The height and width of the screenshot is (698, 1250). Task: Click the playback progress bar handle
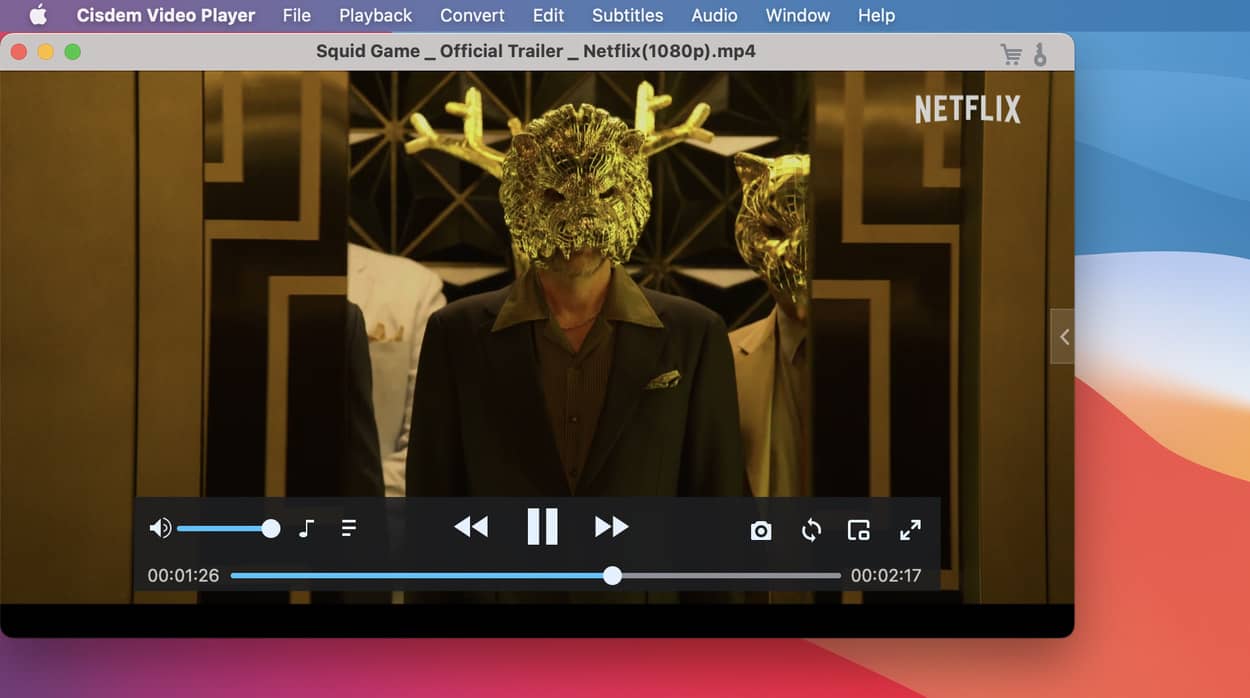coord(612,575)
